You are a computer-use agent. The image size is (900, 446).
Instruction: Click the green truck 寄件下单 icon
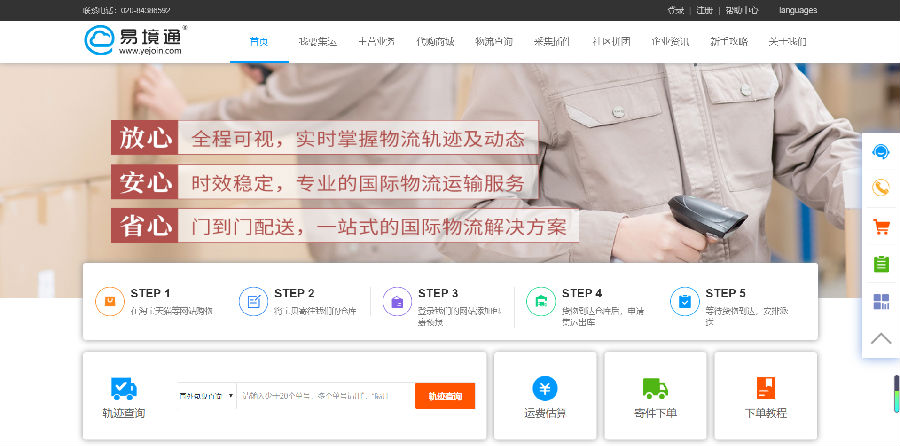655,388
